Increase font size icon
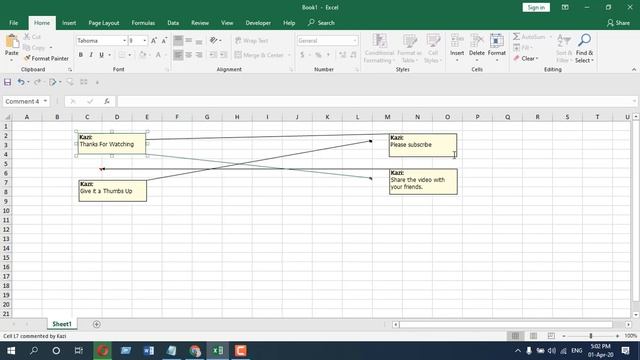This screenshot has height=360, width=640. click(154, 40)
